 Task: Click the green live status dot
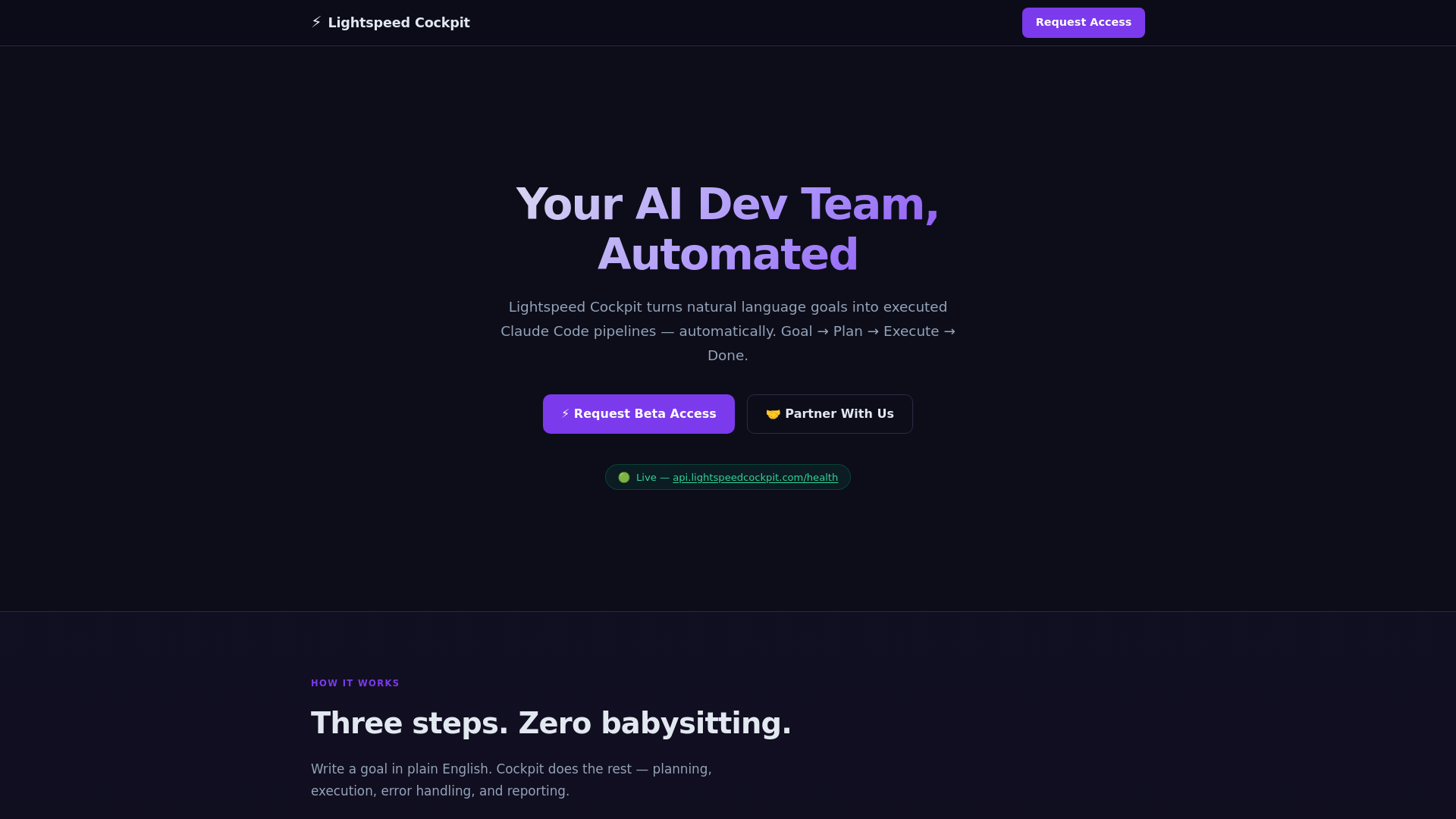[x=624, y=478]
